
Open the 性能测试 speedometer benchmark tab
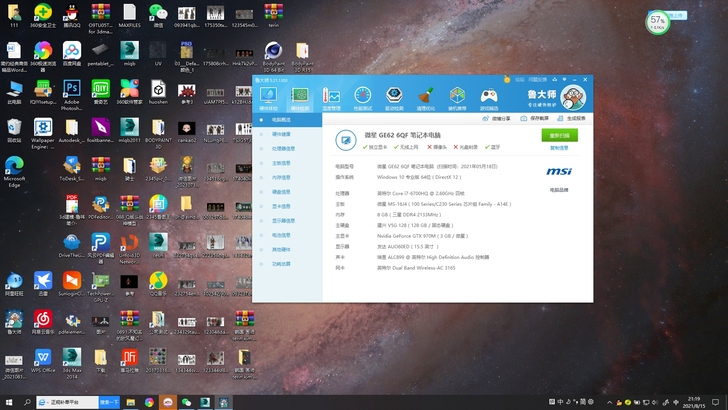tap(363, 98)
